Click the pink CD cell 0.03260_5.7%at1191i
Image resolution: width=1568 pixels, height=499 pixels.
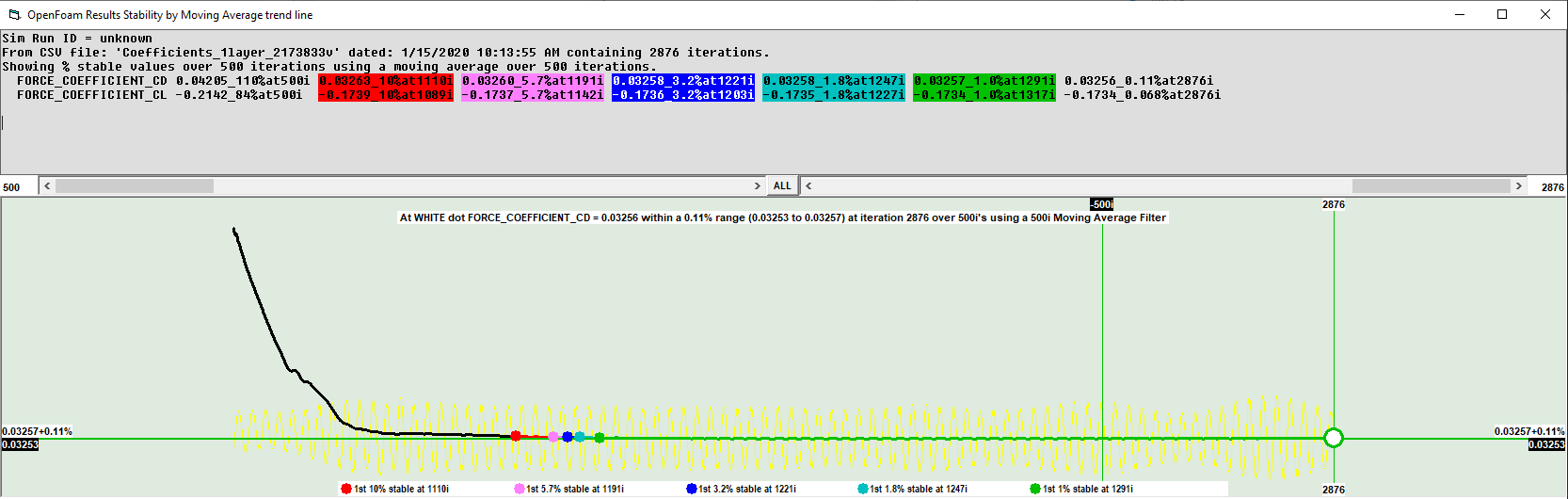pos(533,81)
